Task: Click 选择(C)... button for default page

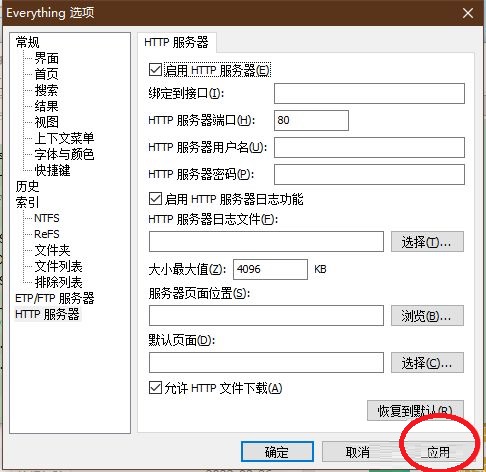Action: [x=427, y=363]
